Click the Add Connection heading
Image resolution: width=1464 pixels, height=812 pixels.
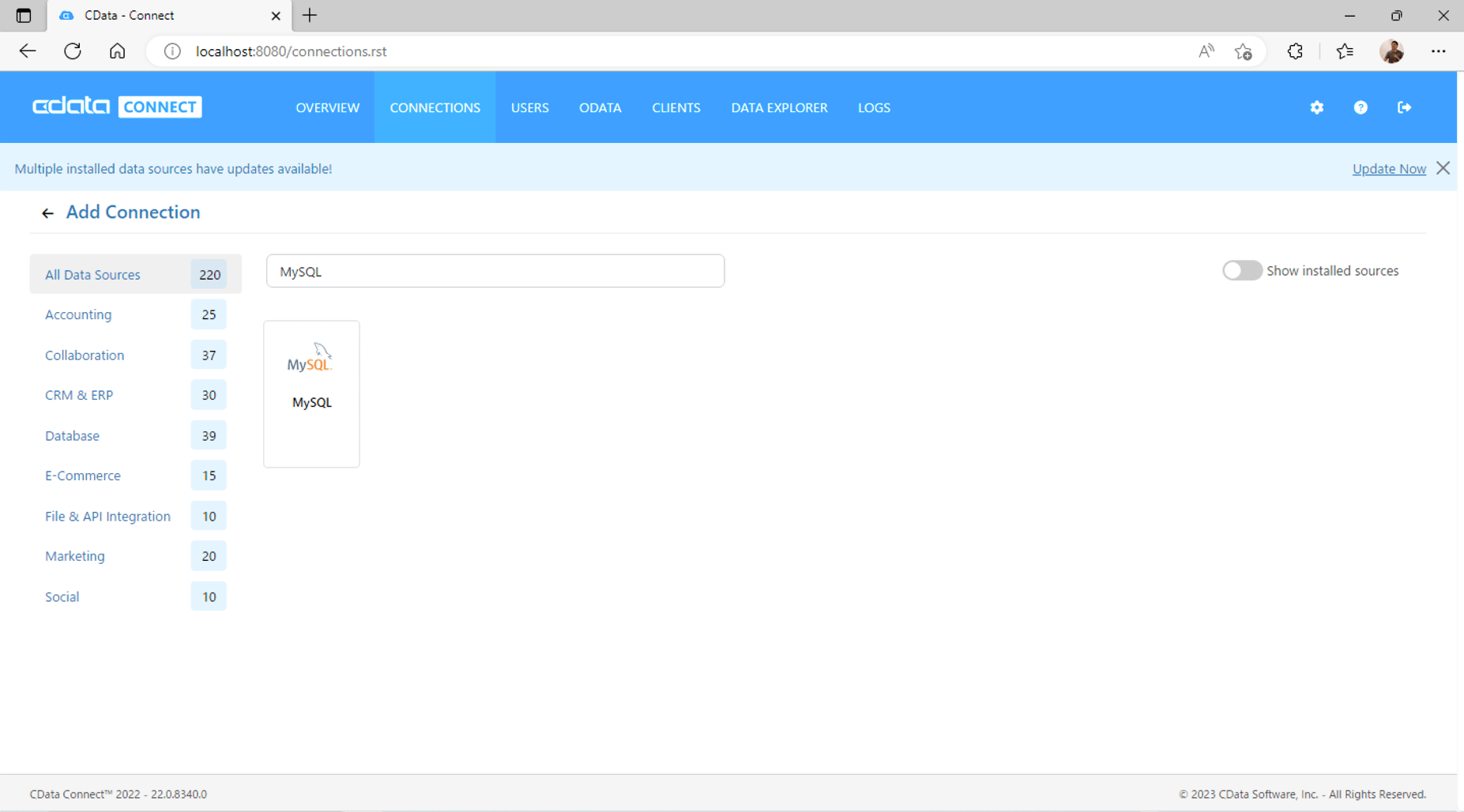click(133, 212)
